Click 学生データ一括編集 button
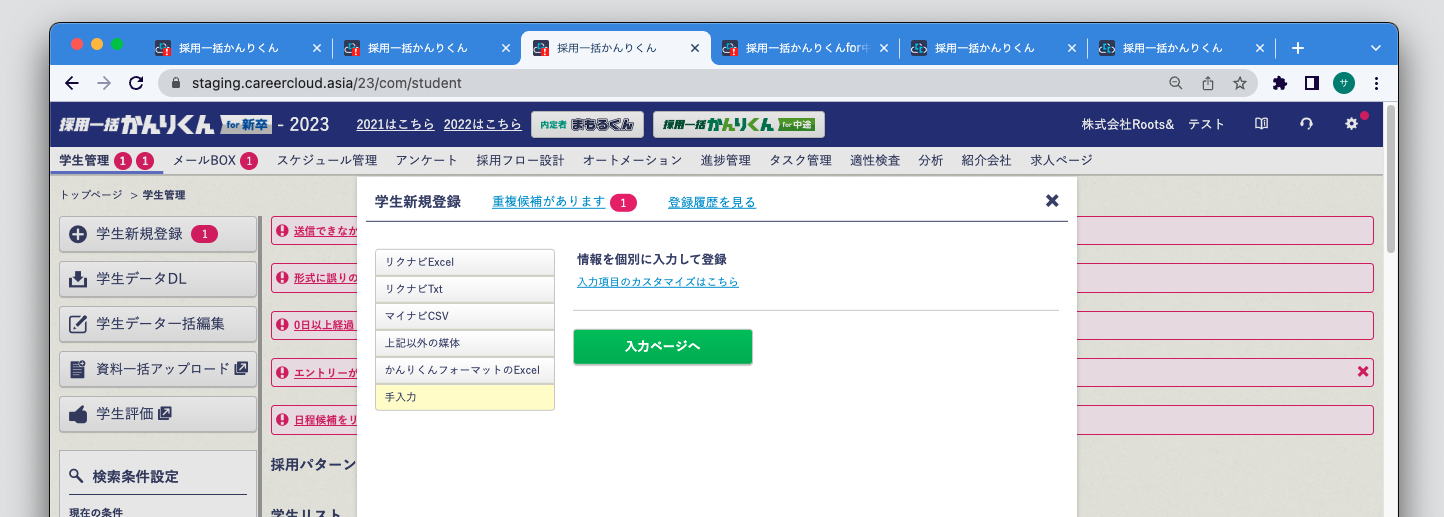 tap(158, 324)
